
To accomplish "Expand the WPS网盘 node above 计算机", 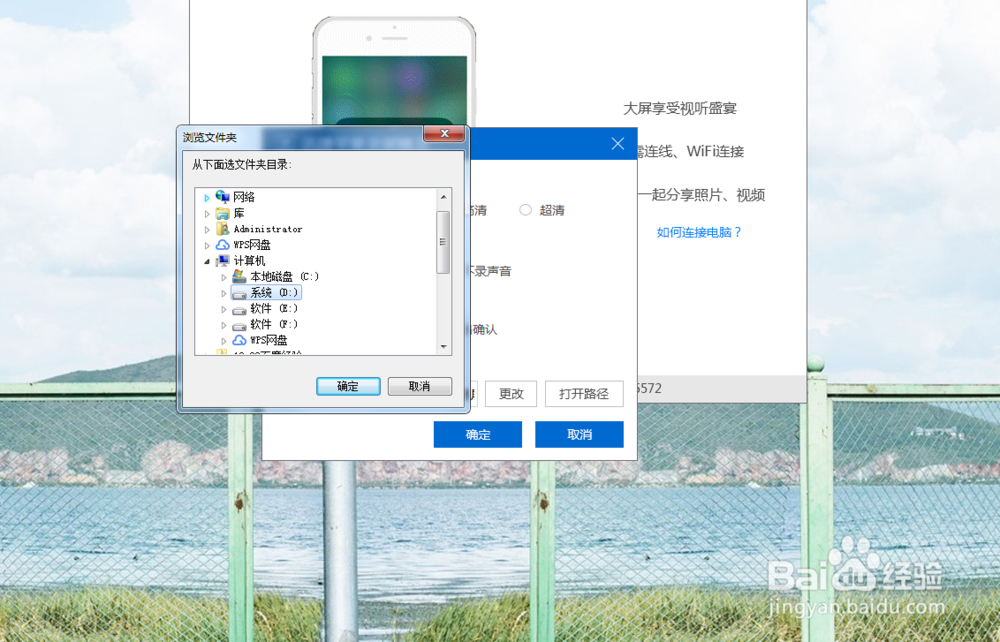I will click(x=207, y=245).
